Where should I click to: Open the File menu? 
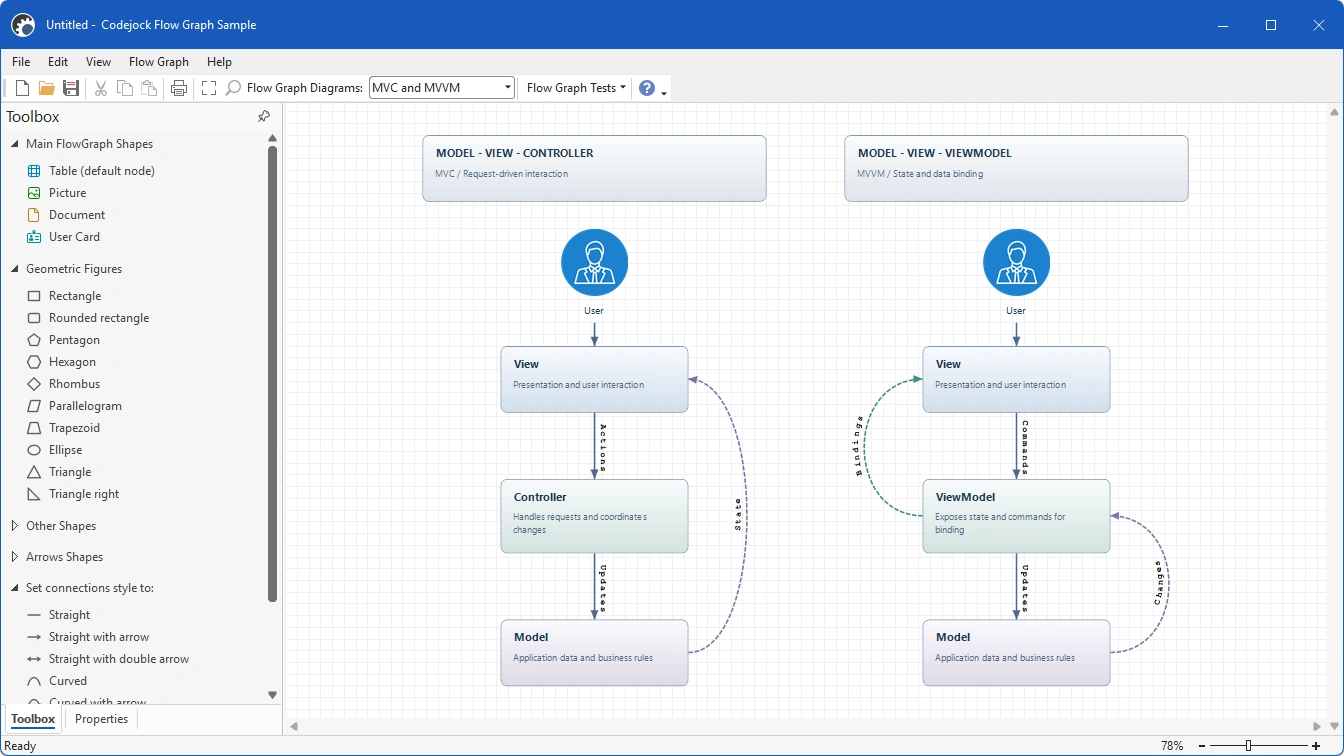(x=21, y=62)
